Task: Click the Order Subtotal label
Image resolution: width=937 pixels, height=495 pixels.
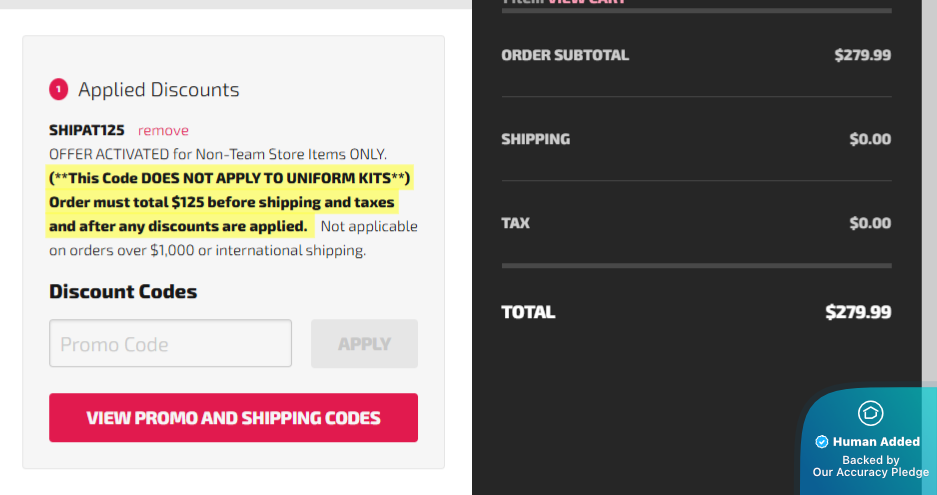Action: click(565, 56)
